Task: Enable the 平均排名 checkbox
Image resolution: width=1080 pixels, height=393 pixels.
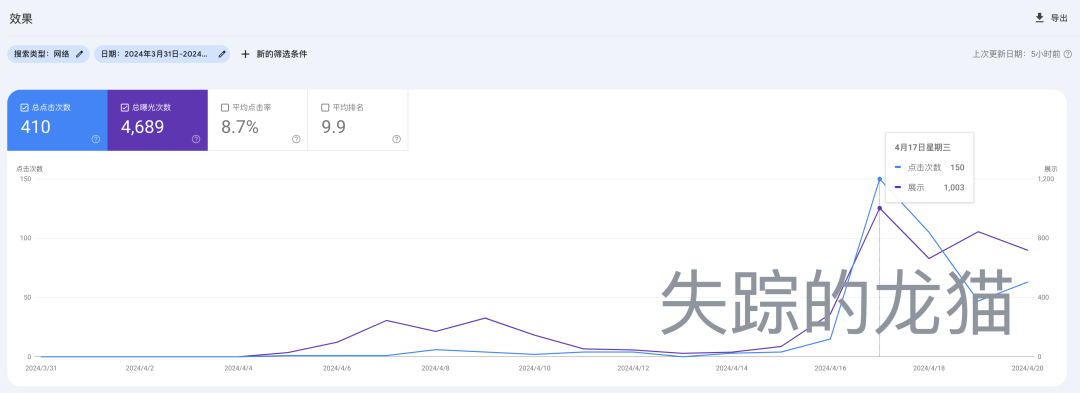Action: point(325,107)
